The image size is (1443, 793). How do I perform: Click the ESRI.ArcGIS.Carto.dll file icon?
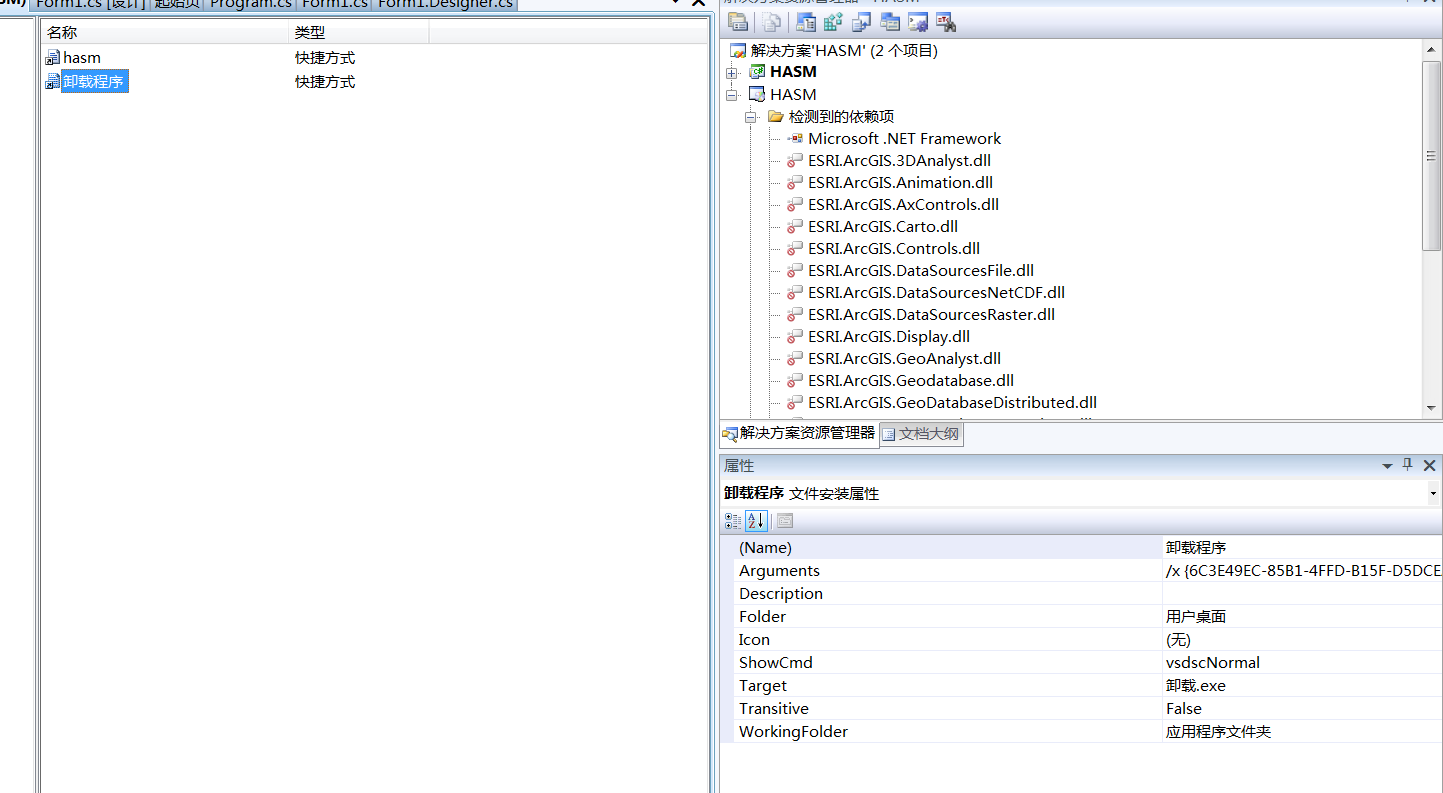[795, 227]
